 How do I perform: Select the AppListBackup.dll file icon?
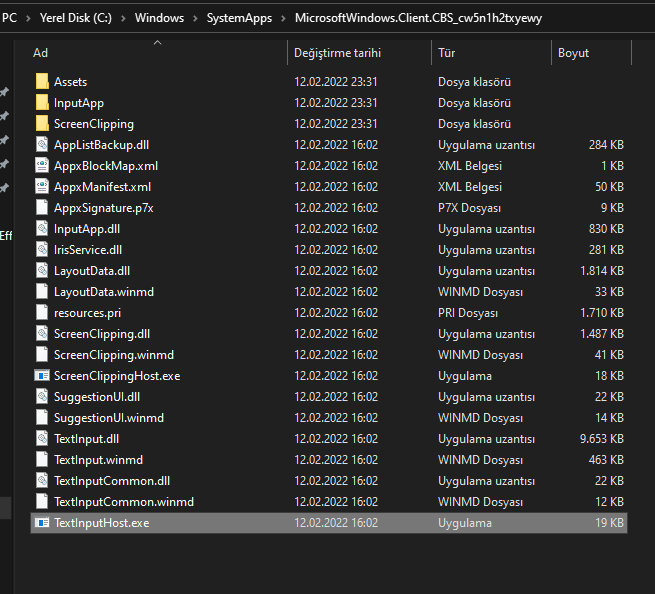tap(42, 145)
